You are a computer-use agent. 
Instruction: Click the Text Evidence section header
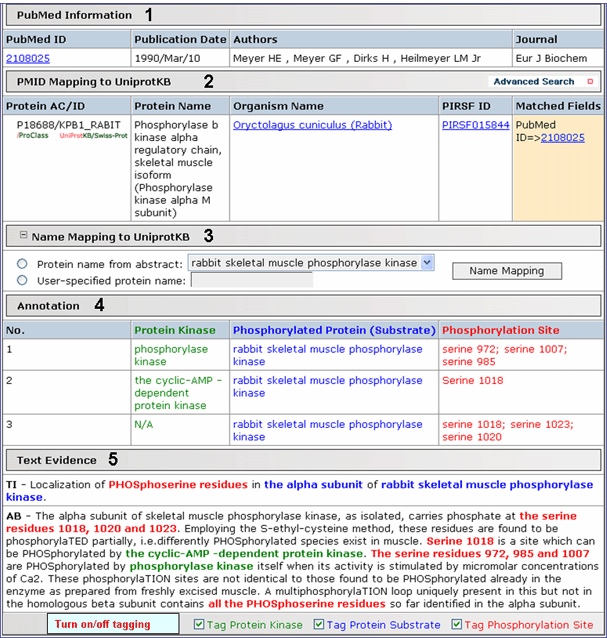click(x=57, y=460)
